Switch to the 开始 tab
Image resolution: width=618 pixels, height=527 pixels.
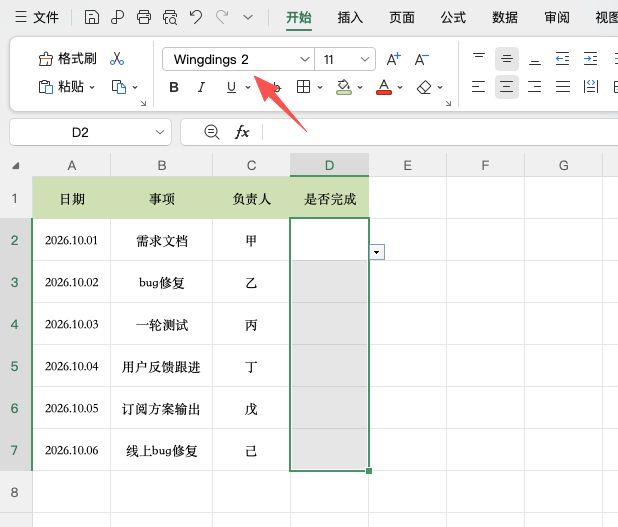(x=299, y=18)
